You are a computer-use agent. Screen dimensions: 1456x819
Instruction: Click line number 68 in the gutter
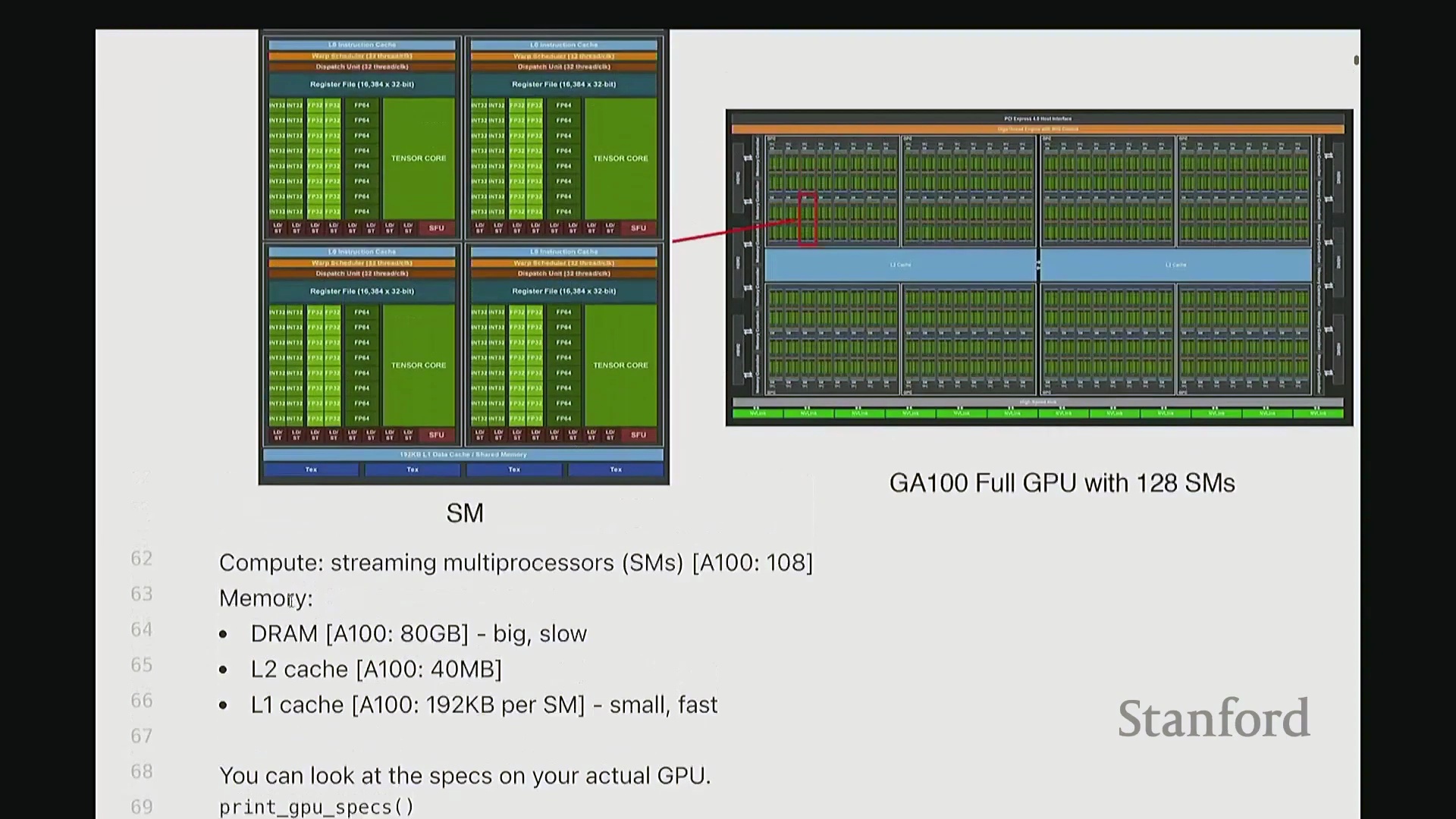pos(142,772)
